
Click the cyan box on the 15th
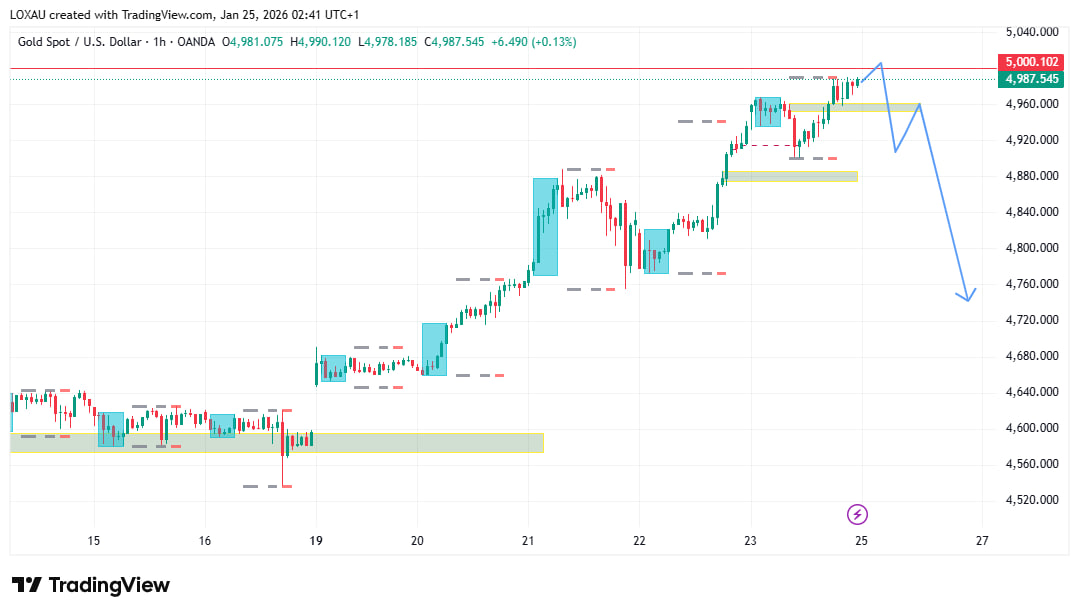111,429
